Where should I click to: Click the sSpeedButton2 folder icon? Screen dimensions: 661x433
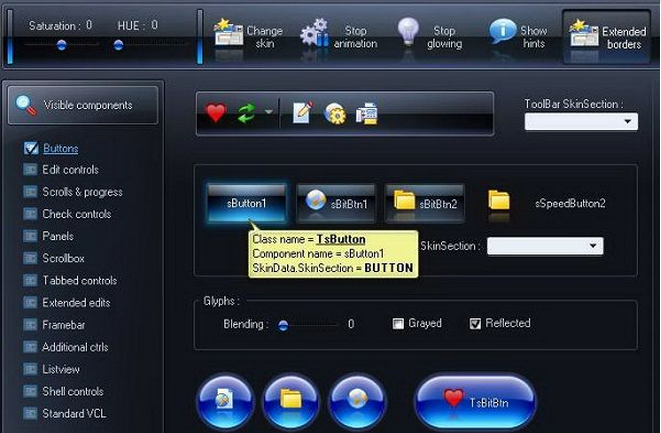[x=499, y=202]
